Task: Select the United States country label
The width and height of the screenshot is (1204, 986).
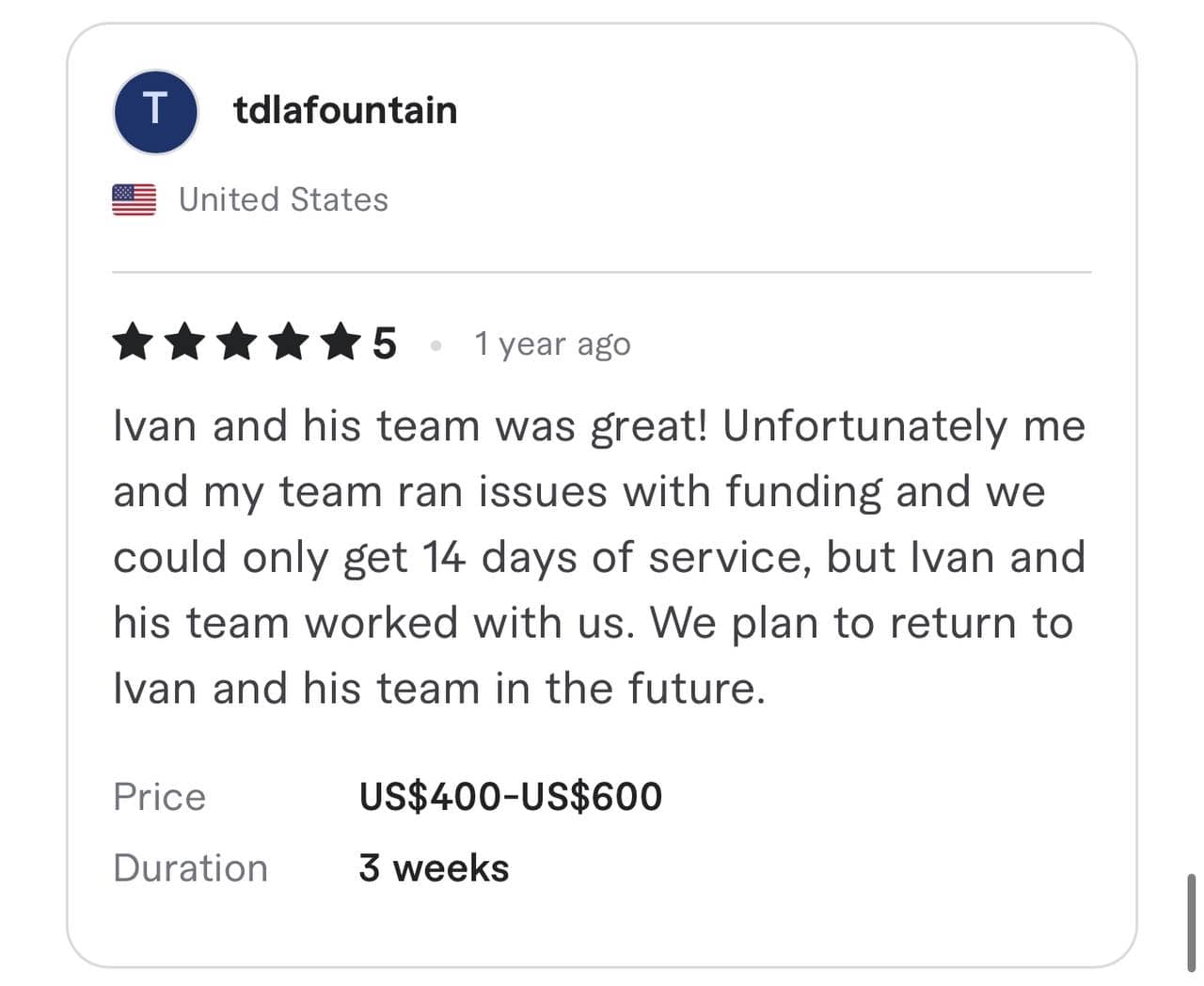Action: 283,199
